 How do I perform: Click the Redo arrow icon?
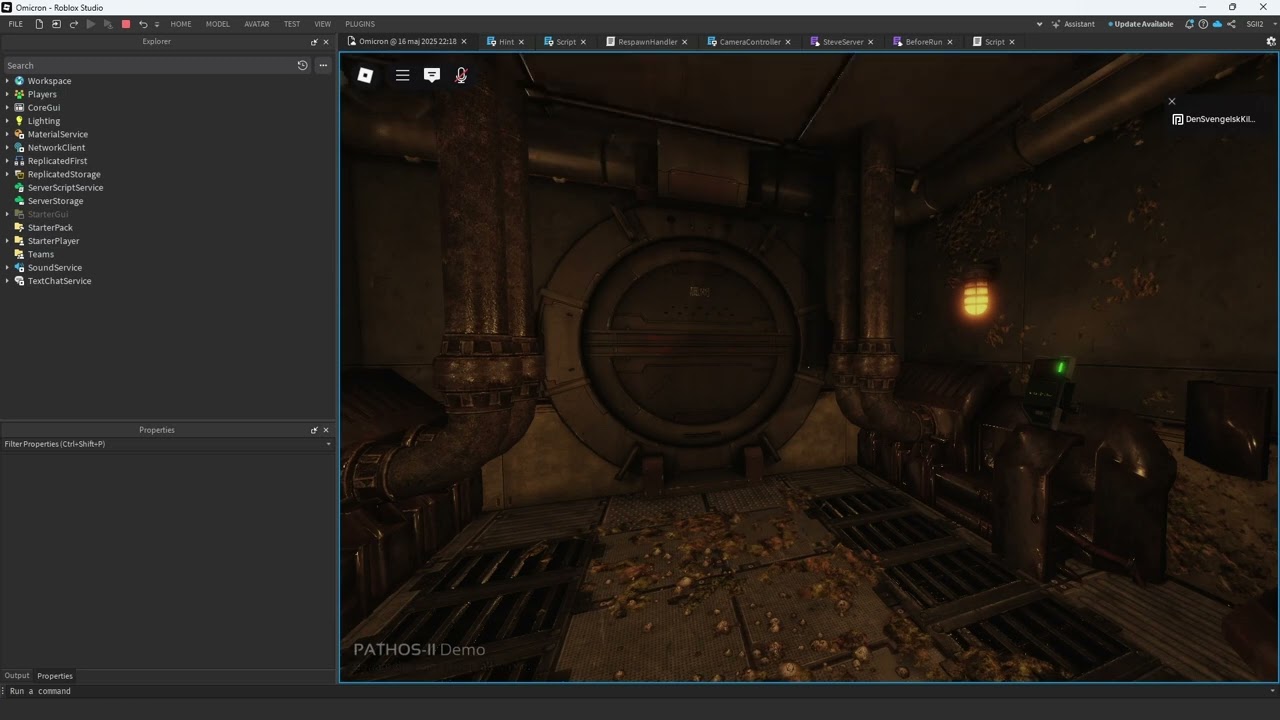pyautogui.click(x=73, y=24)
